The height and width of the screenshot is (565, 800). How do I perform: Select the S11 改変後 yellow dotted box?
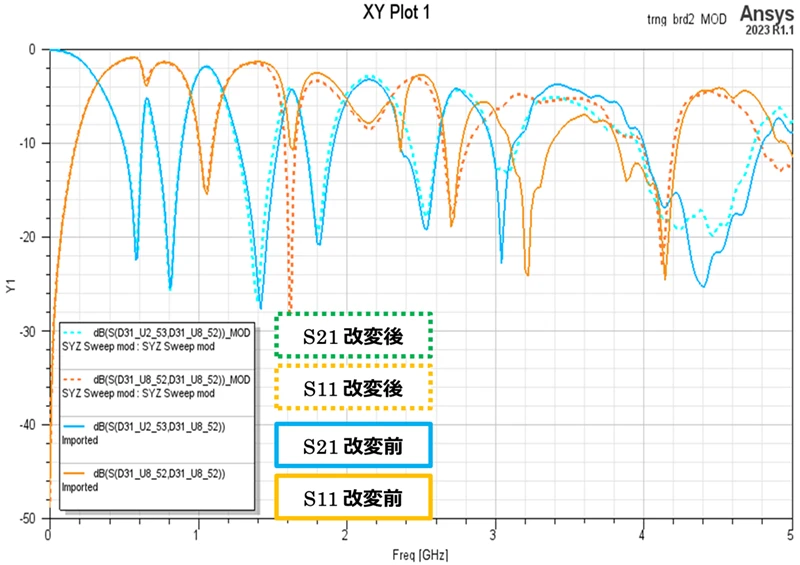point(353,387)
